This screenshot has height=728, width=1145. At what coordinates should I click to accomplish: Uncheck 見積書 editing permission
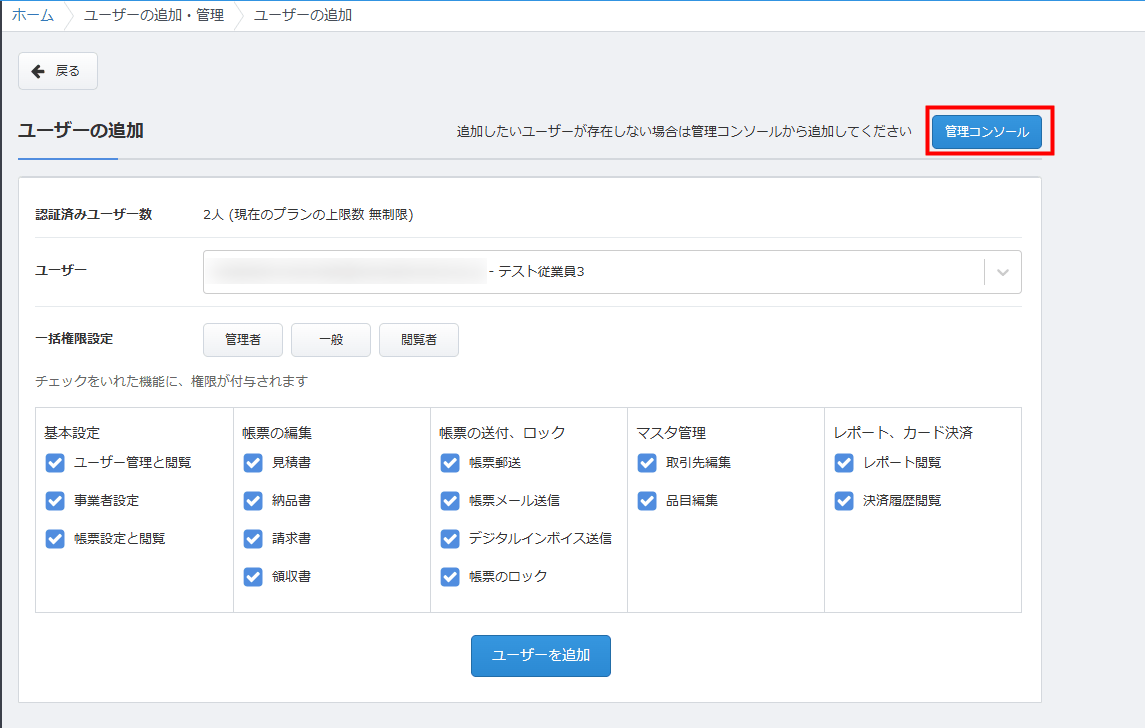pos(253,463)
